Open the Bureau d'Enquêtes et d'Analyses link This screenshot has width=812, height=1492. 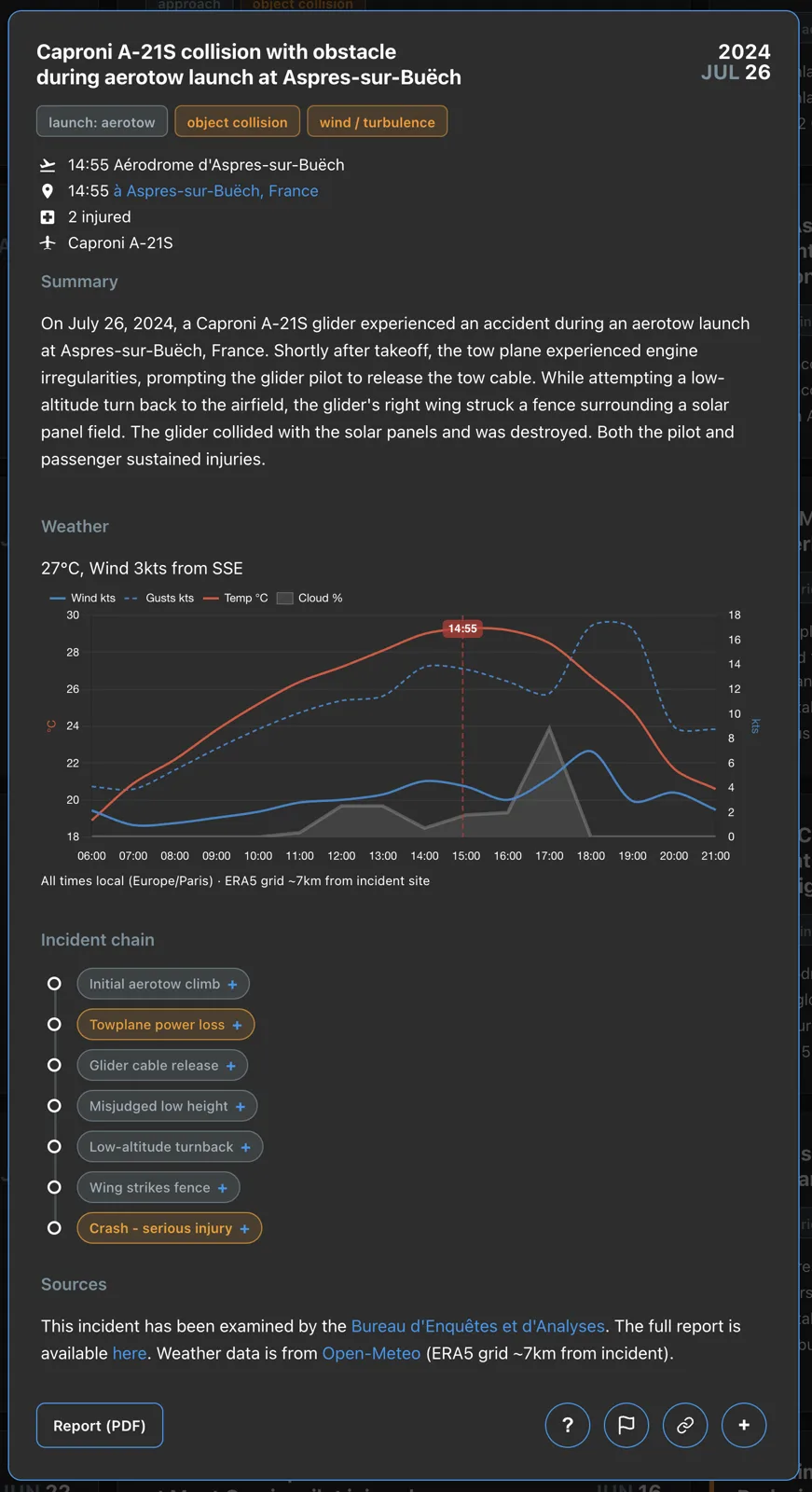tap(477, 1326)
